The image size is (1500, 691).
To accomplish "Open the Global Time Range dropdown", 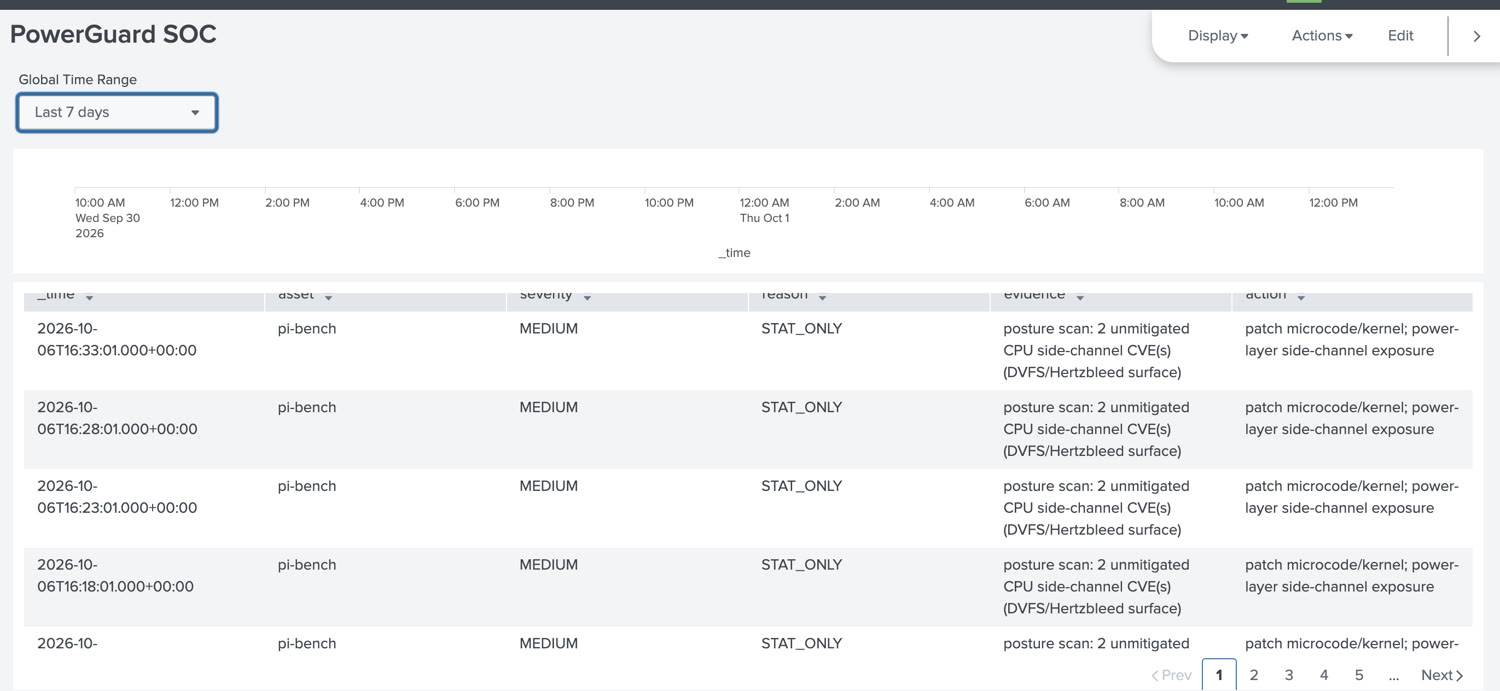I will pyautogui.click(x=117, y=112).
